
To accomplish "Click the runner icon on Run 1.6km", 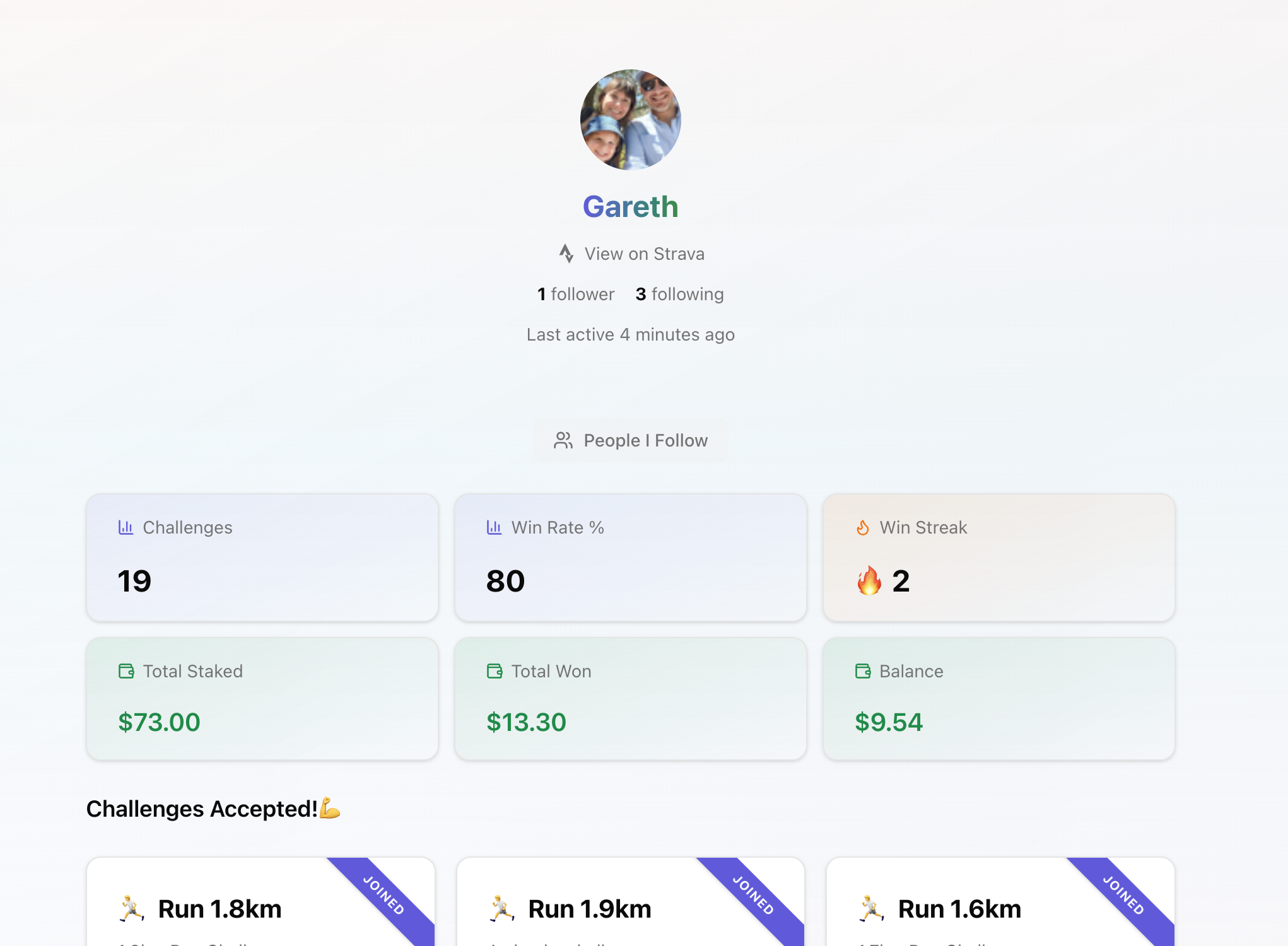I will pyautogui.click(x=872, y=909).
